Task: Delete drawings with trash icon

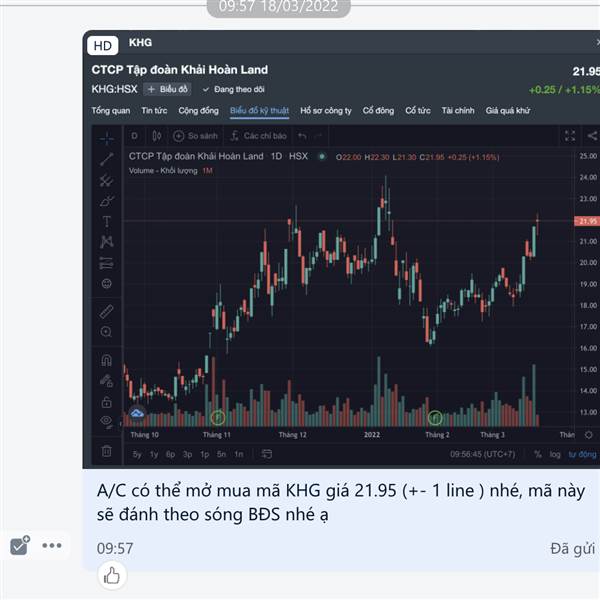Action: pyautogui.click(x=107, y=451)
